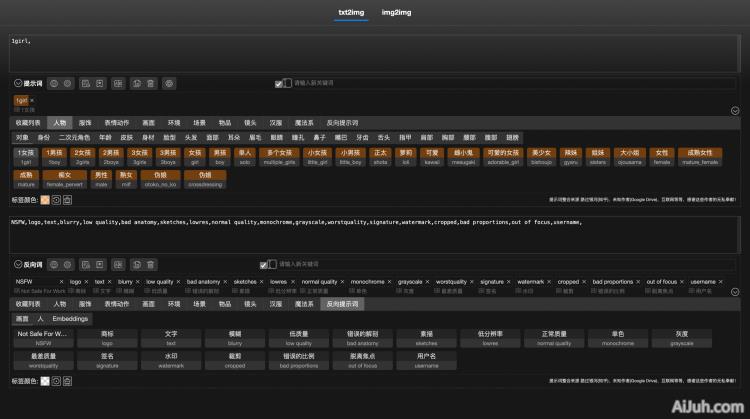Image resolution: width=750 pixels, height=419 pixels.
Task: Remove the username negative tag
Action: (721, 282)
